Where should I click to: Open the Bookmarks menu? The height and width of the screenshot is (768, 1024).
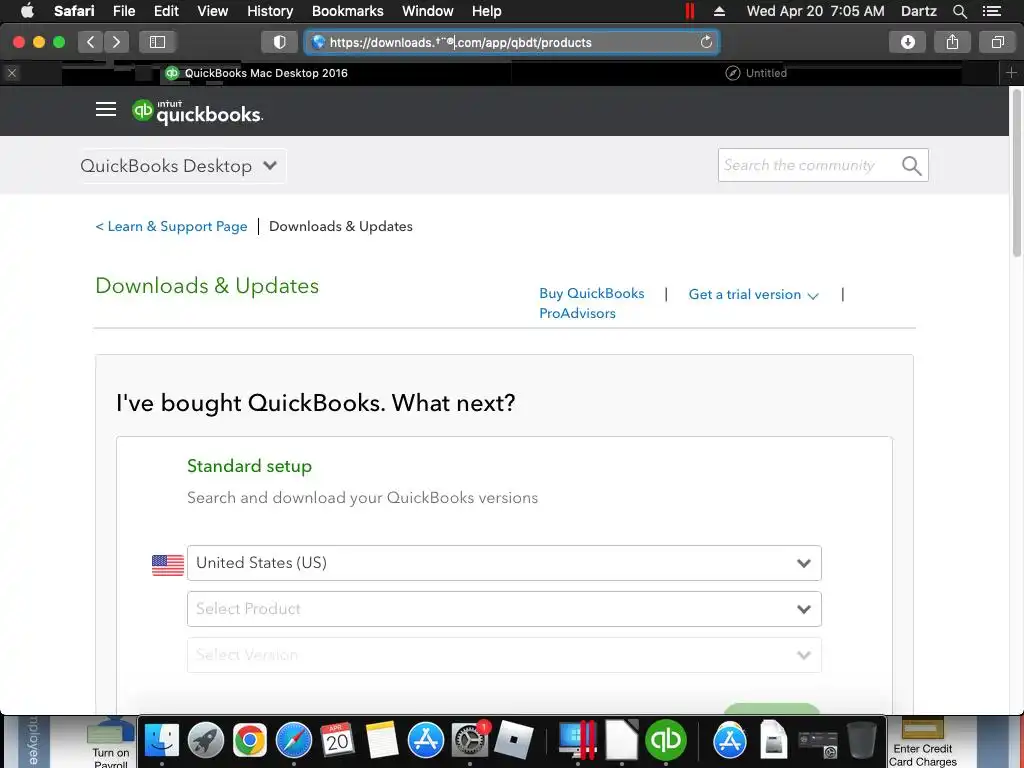(347, 11)
